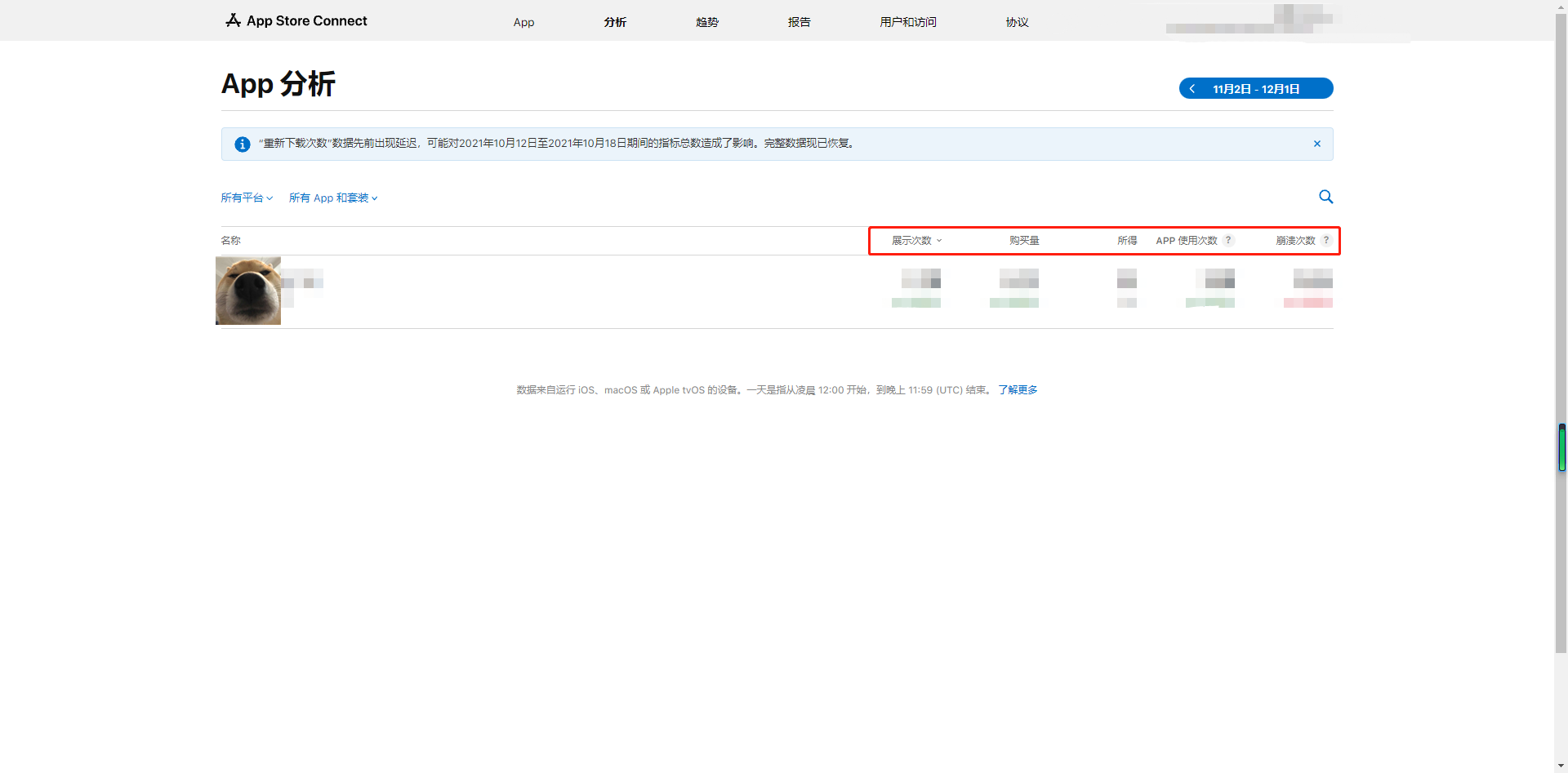The image size is (1568, 773).
Task: Click the back chevron in the date button
Action: (x=1192, y=88)
